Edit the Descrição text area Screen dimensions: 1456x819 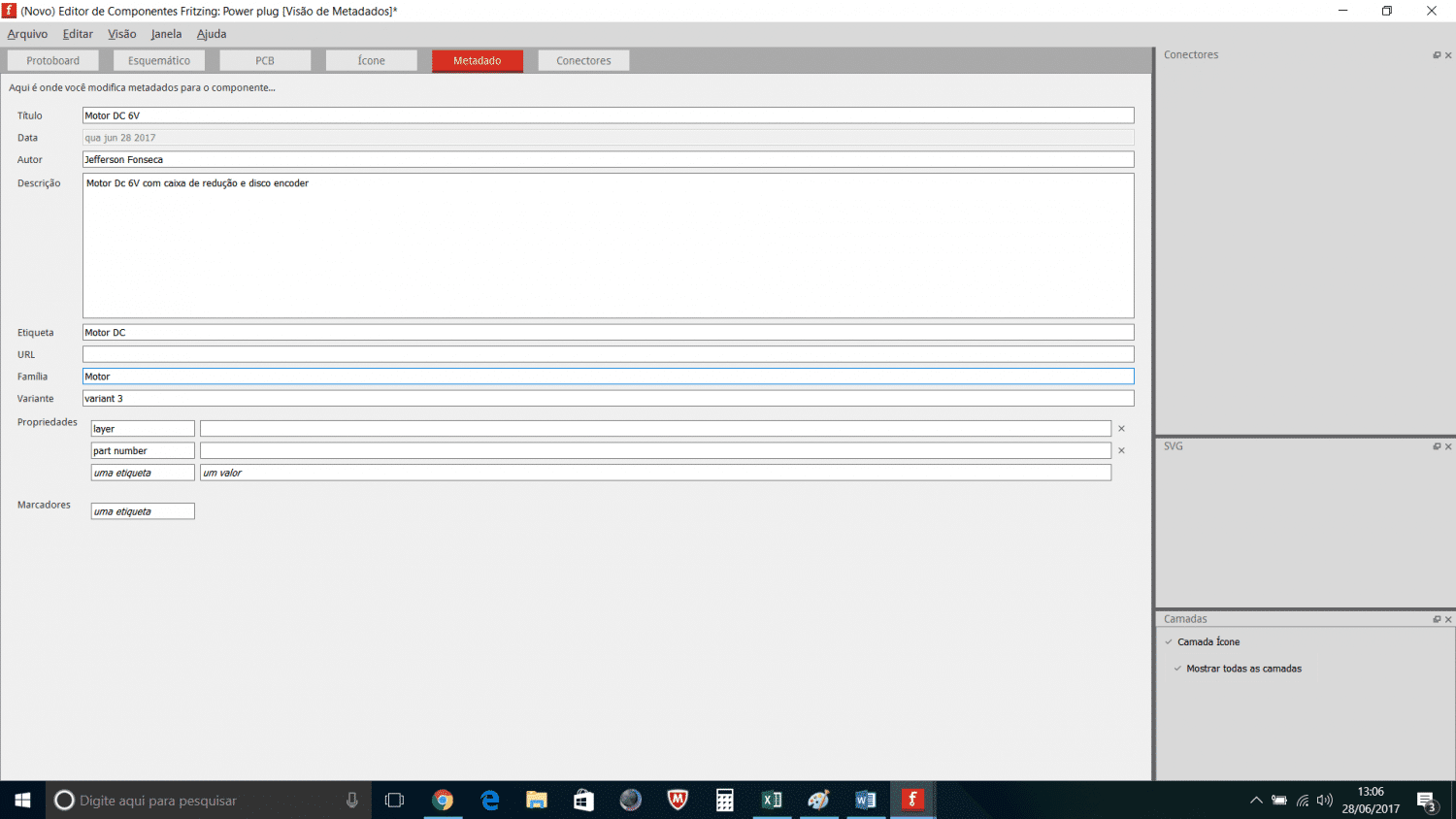[608, 246]
